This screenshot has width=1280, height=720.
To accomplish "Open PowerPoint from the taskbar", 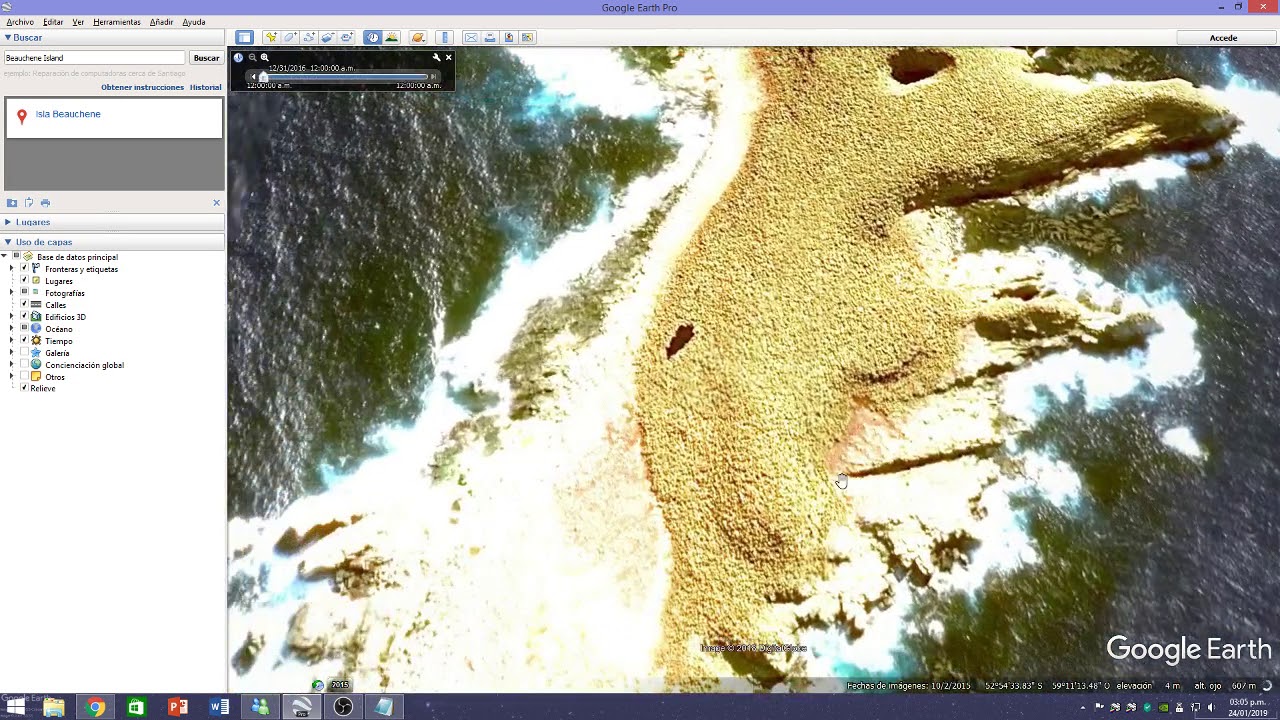I will [x=178, y=707].
